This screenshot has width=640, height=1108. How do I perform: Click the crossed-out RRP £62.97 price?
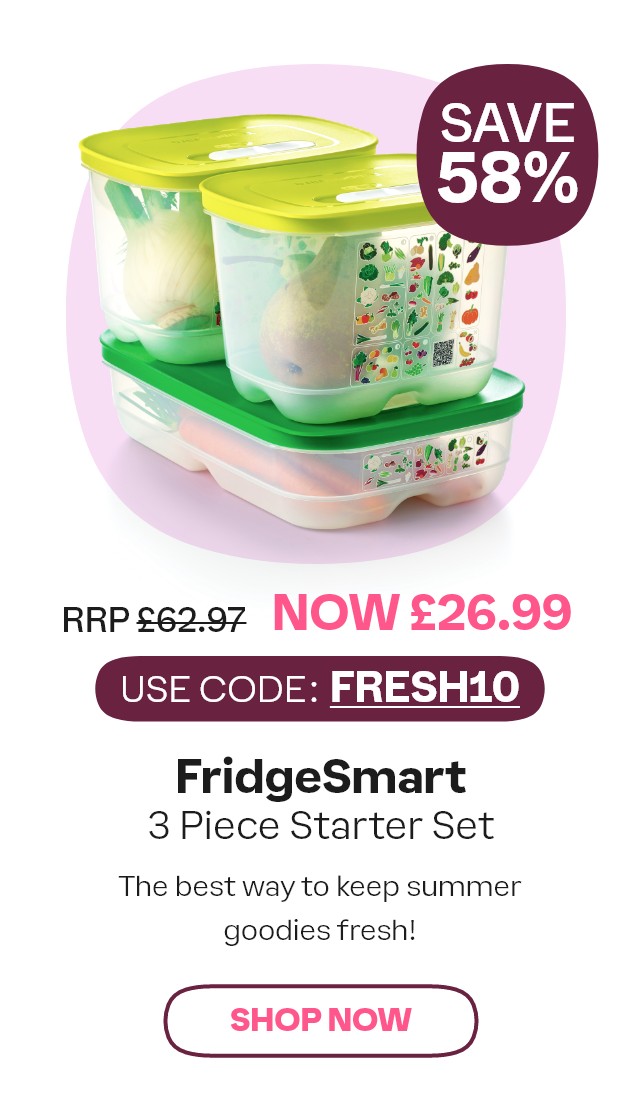point(154,620)
